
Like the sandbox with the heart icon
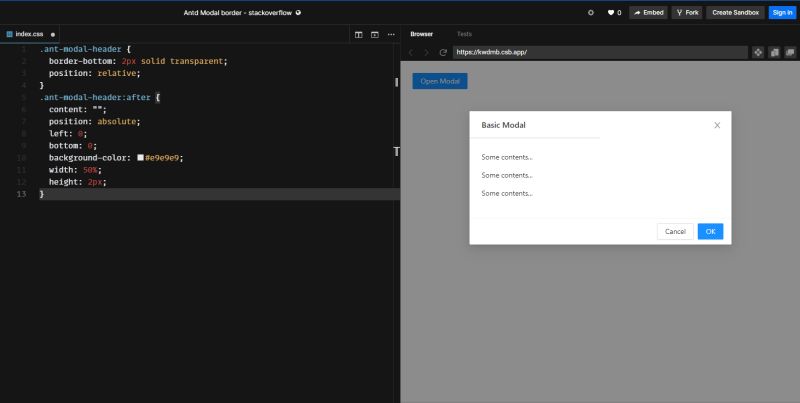(x=611, y=13)
